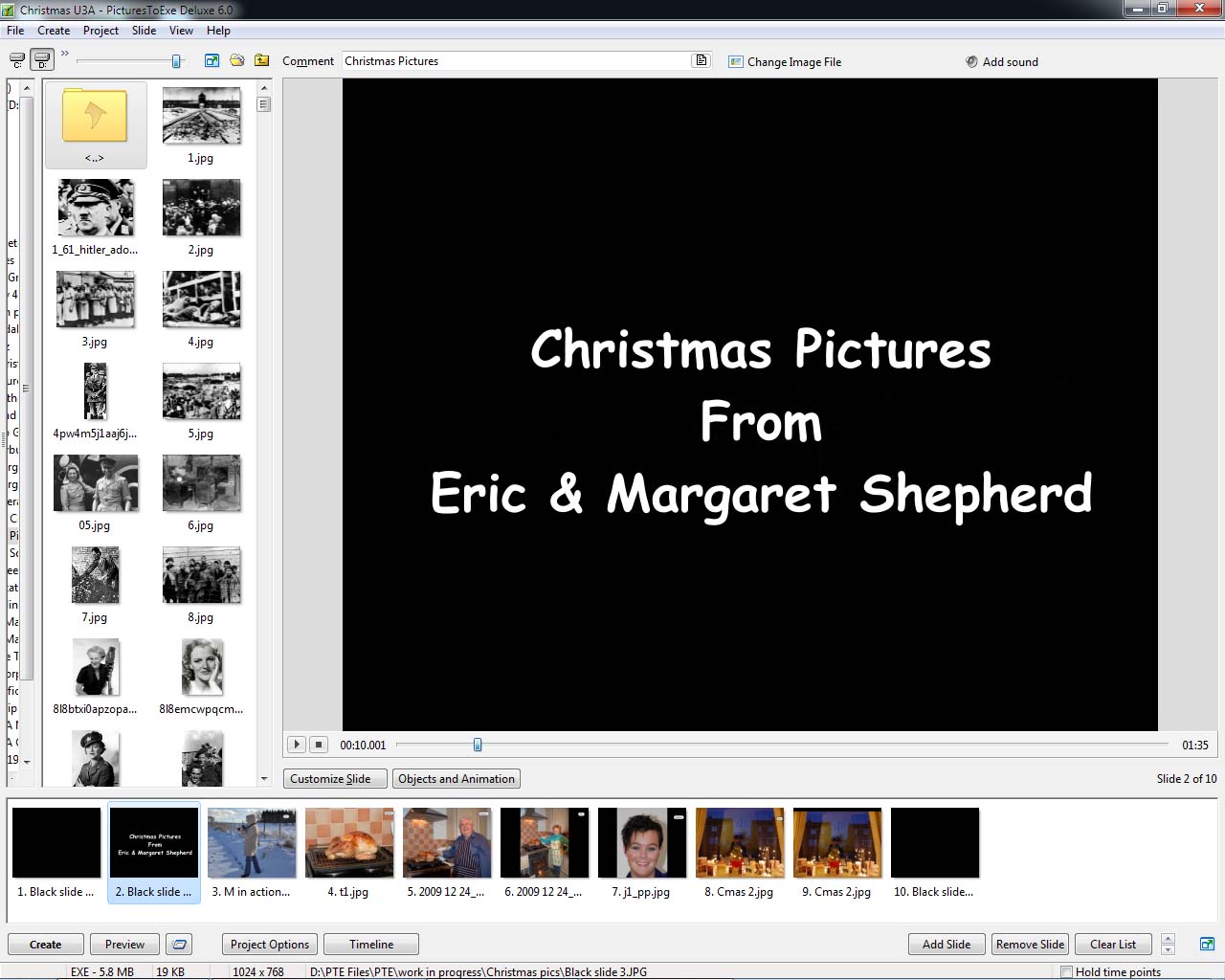This screenshot has height=980, width=1225.
Task: Select the C: drive icon
Action: (17, 60)
